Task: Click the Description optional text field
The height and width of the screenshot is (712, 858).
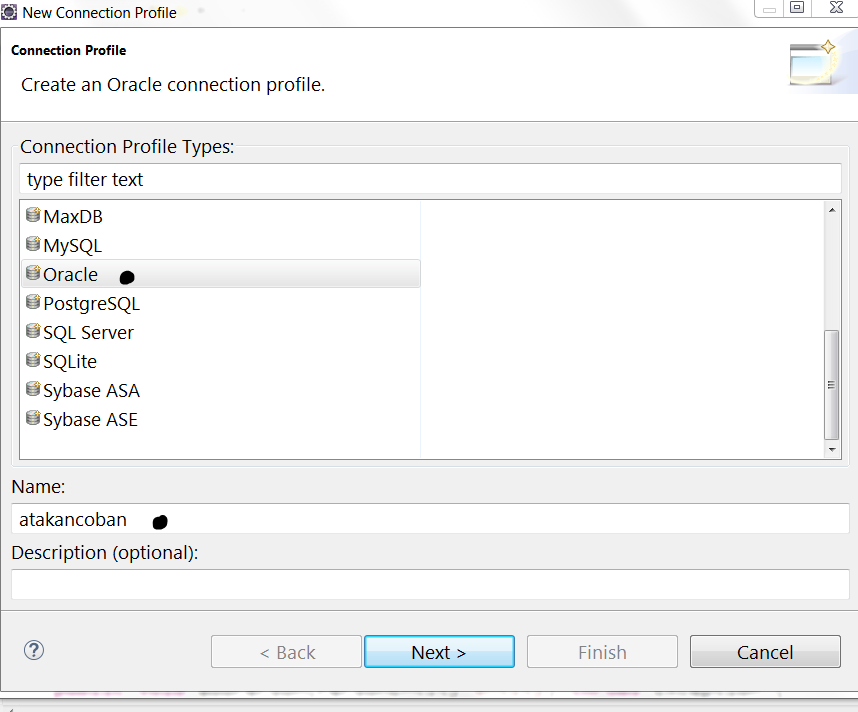Action: (430, 584)
